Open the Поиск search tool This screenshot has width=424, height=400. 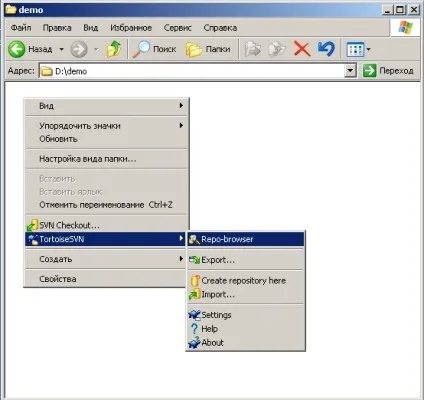click(x=154, y=49)
